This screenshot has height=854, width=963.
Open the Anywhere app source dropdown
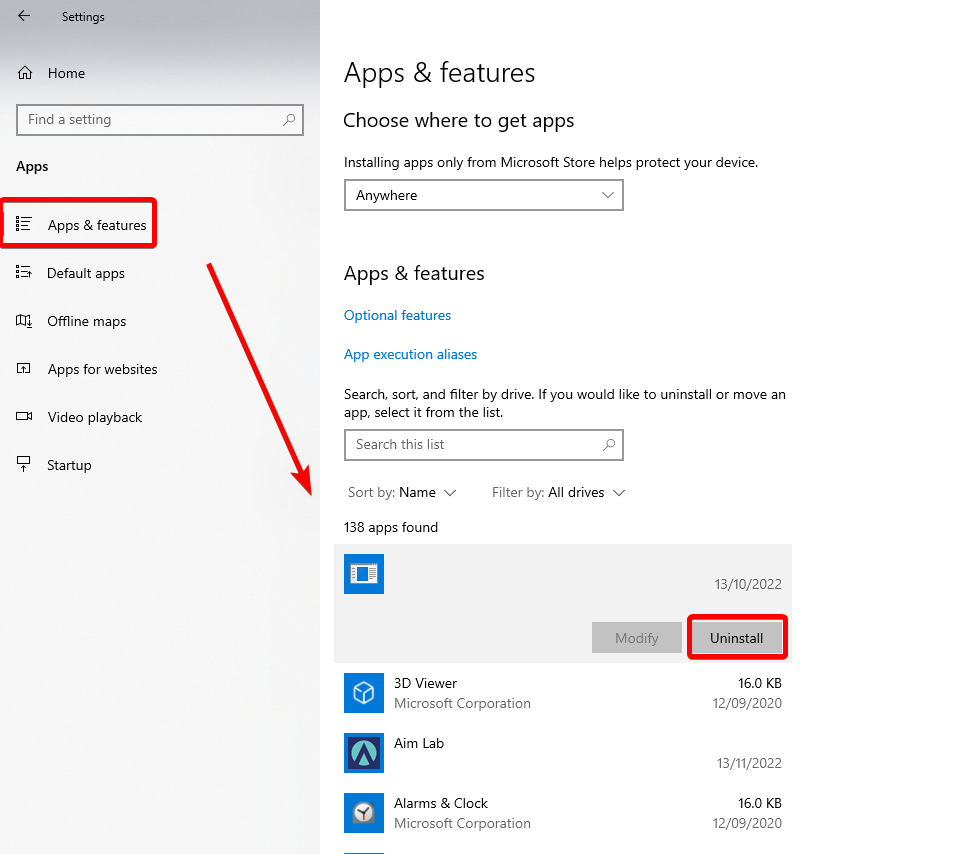tap(483, 195)
